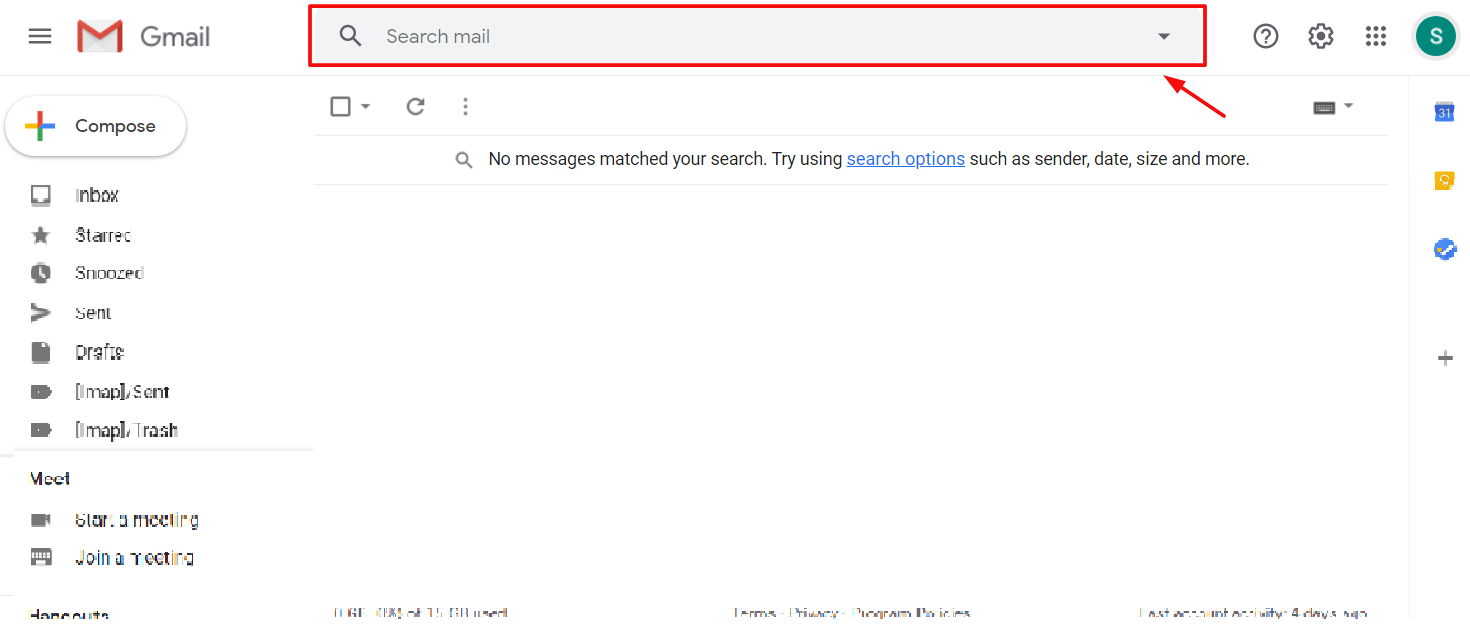This screenshot has height=629, width=1470.
Task: Open the hamburger menu to collapse the sidebar
Action: (39, 36)
